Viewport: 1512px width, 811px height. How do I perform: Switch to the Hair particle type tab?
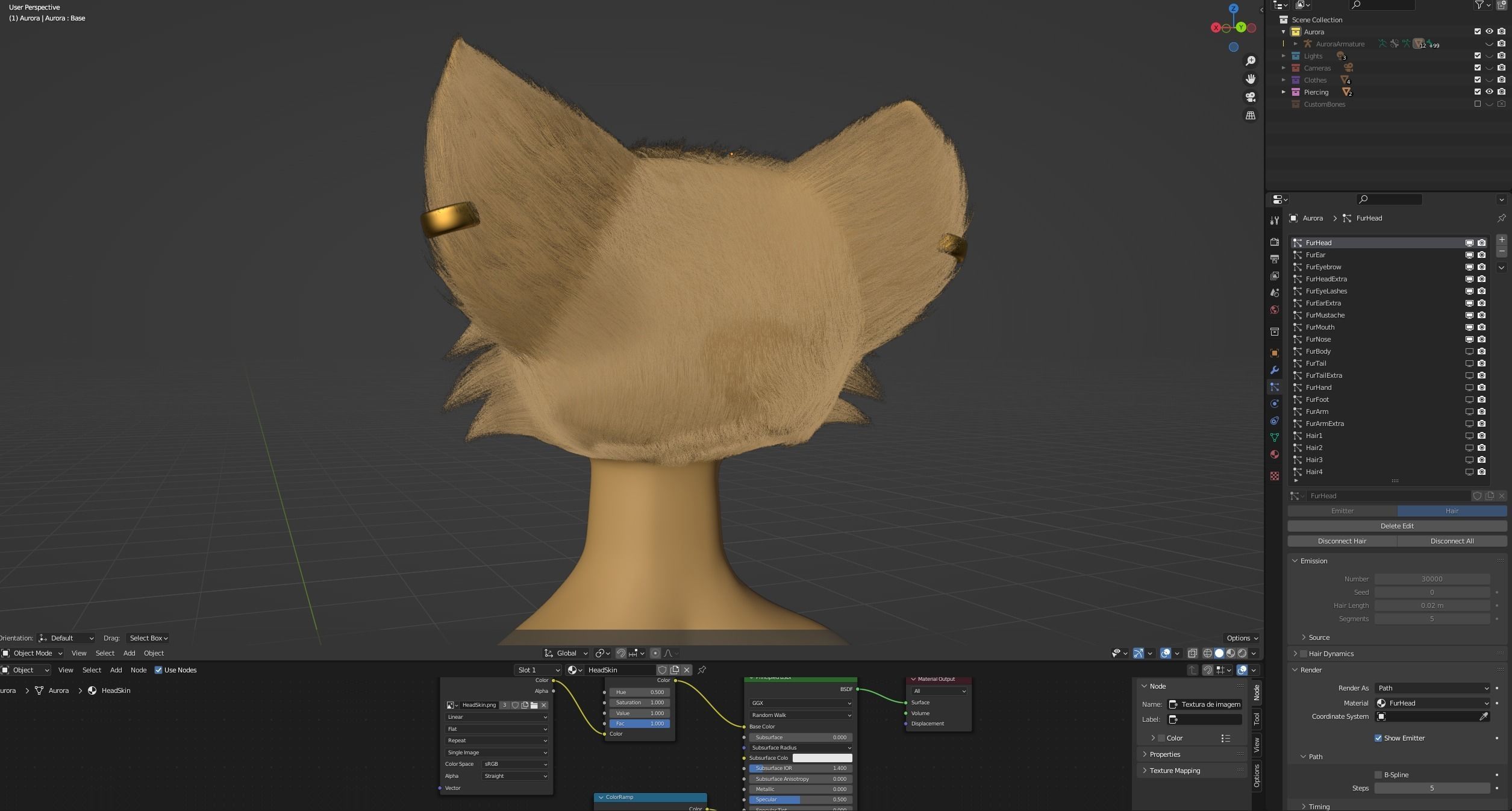pos(1452,511)
